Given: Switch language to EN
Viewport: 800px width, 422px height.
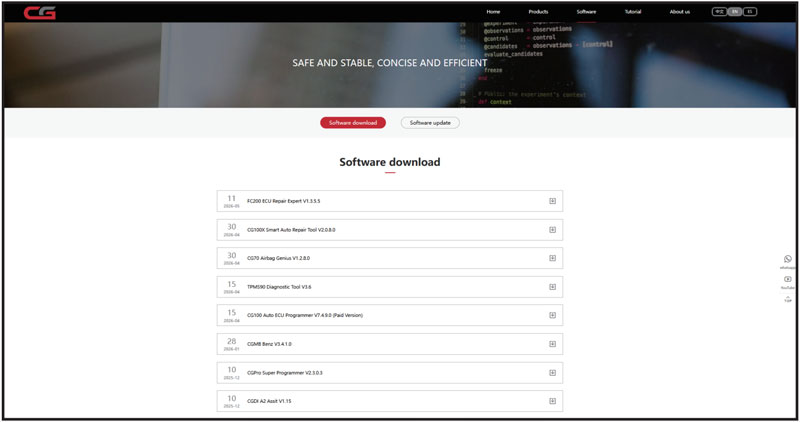Looking at the screenshot, I should 735,11.
